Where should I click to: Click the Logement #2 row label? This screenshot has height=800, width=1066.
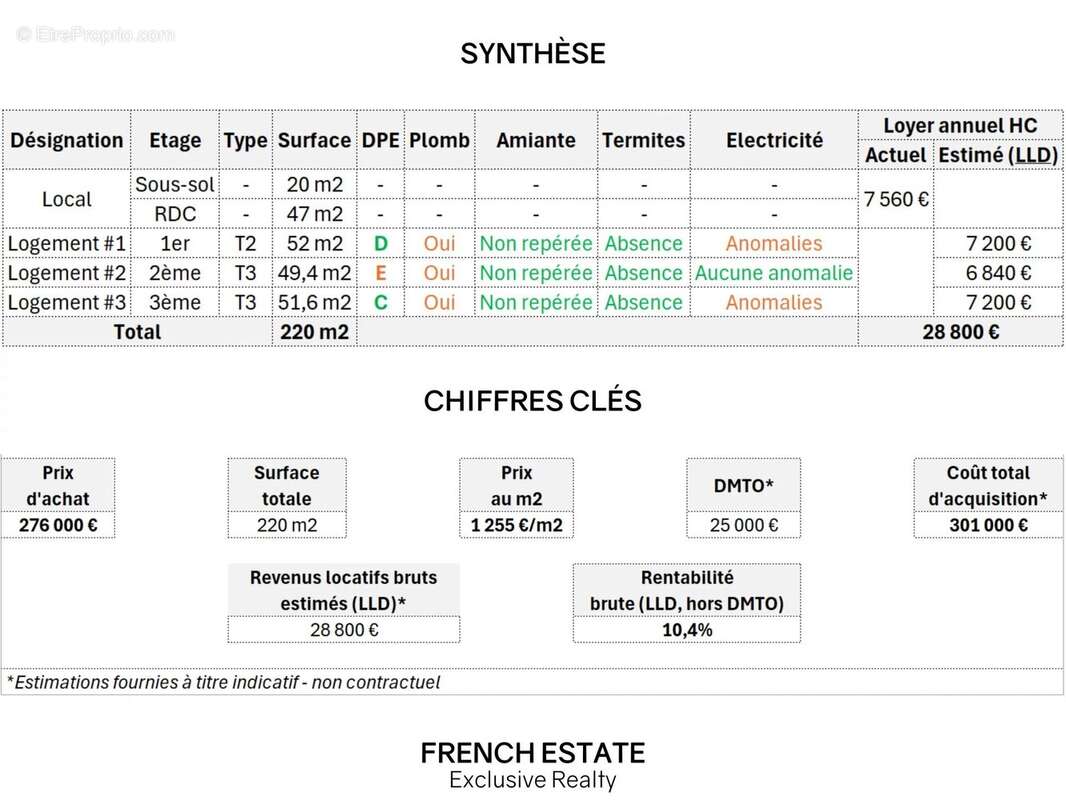coord(67,273)
